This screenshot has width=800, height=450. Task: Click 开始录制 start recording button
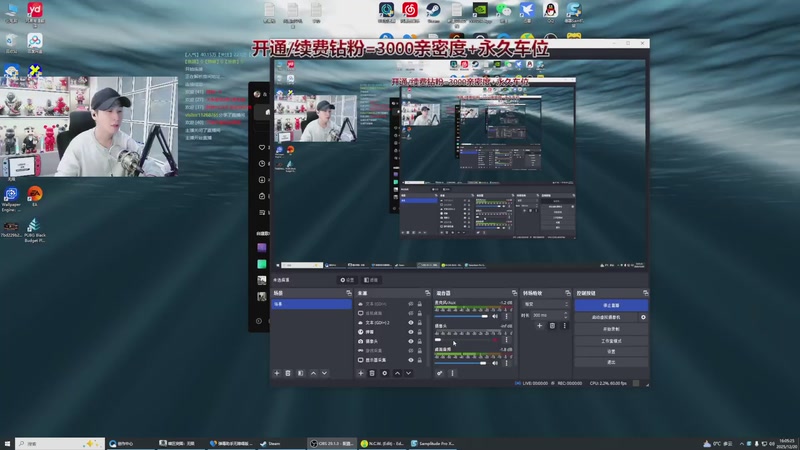[611, 329]
